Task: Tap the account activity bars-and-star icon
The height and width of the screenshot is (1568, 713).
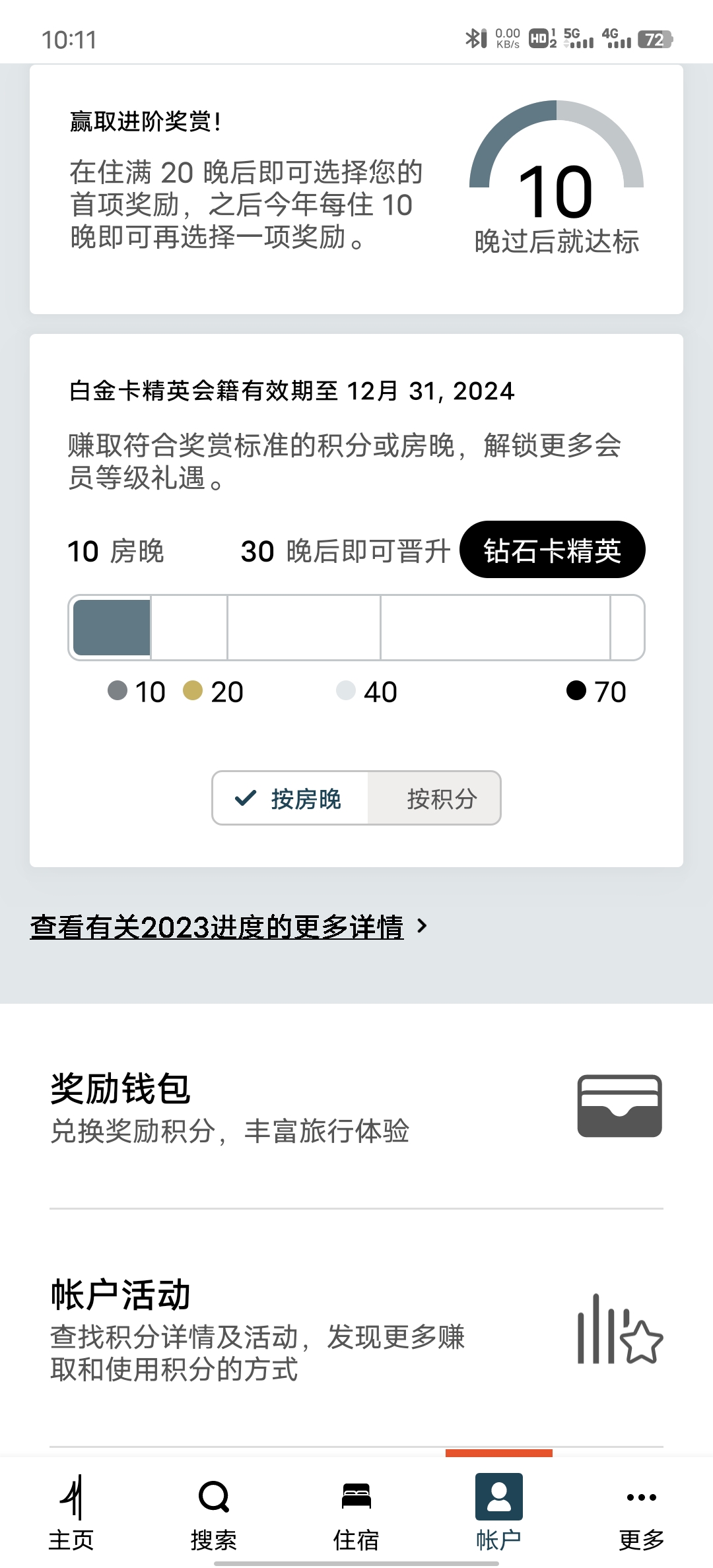Action: tap(619, 1329)
